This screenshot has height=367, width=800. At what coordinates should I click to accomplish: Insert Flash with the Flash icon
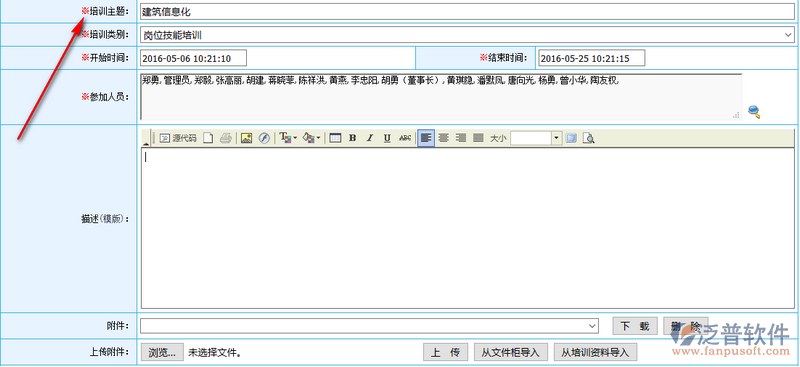pyautogui.click(x=264, y=138)
